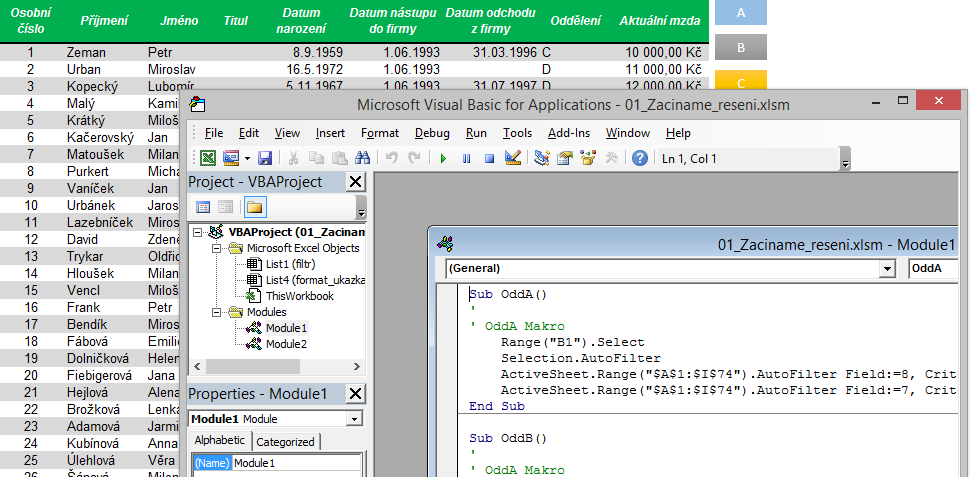Open Object Browser toolbar icon

coord(588,158)
